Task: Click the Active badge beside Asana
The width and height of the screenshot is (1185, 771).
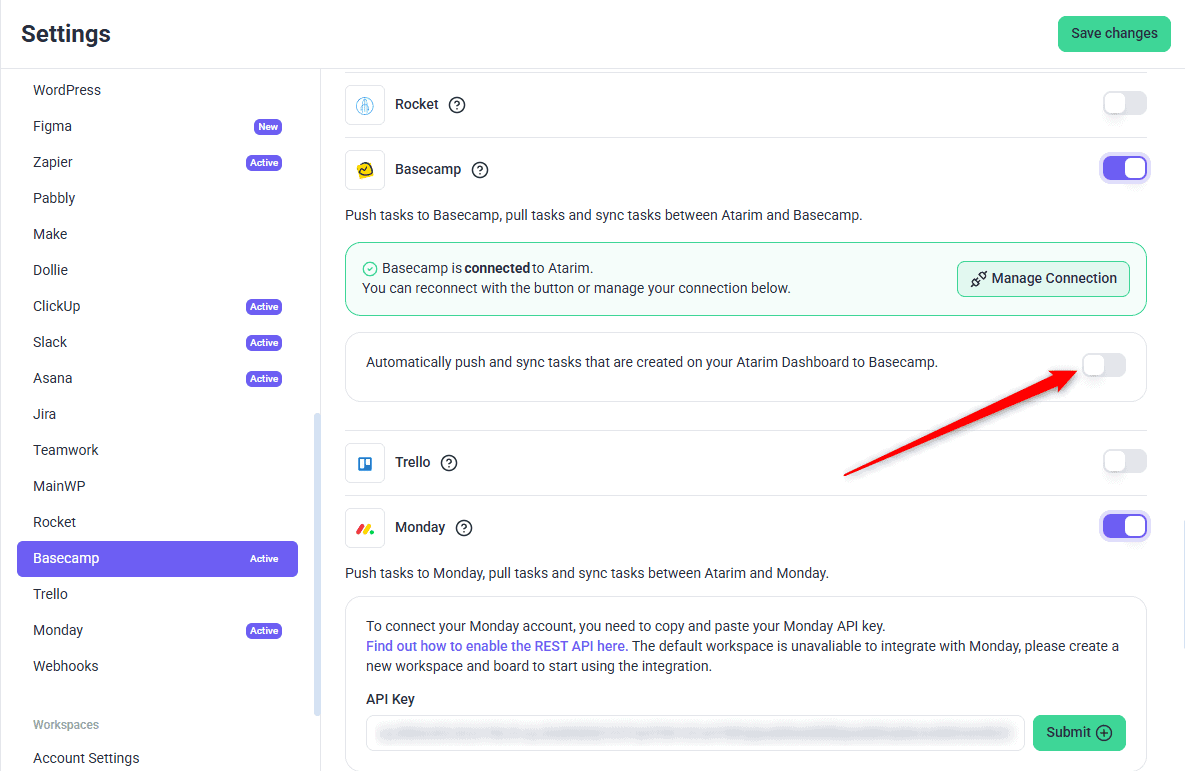Action: pyautogui.click(x=264, y=379)
